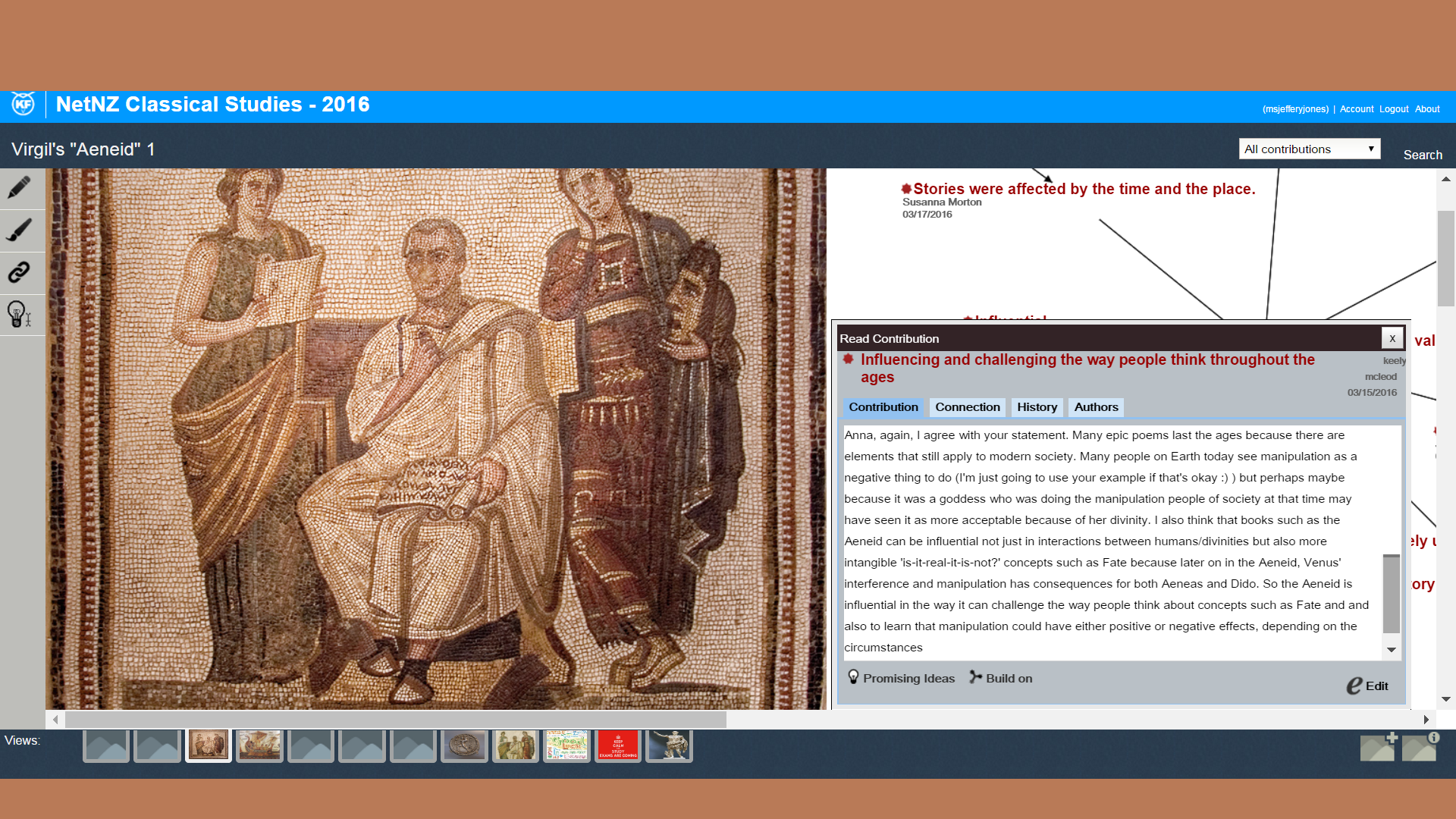The width and height of the screenshot is (1456, 819).
Task: Click the NetNZ Classical Studies - 2016 heading
Action: click(213, 105)
